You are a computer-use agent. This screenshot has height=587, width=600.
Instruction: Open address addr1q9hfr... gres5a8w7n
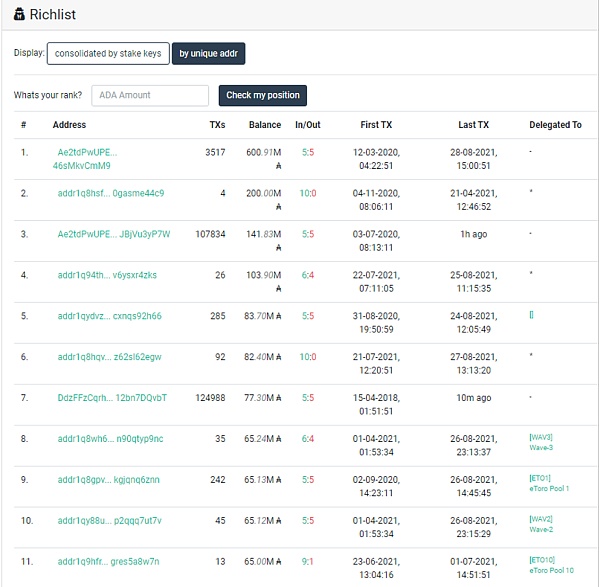[109, 562]
